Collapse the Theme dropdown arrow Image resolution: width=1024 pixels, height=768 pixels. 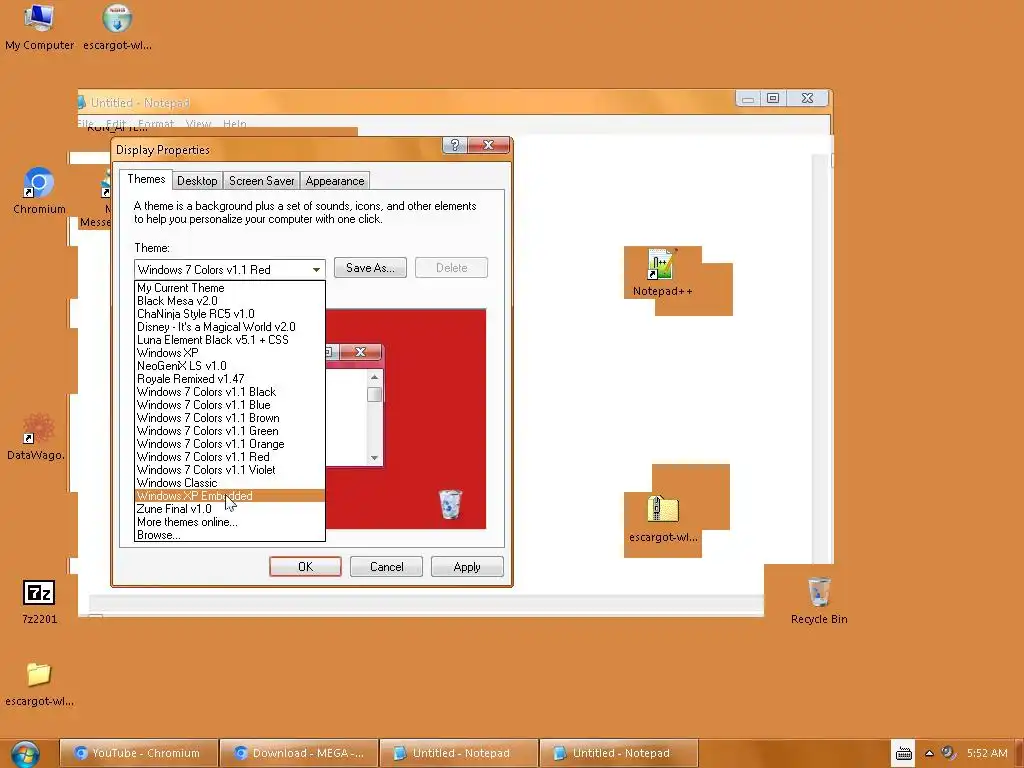click(x=316, y=270)
